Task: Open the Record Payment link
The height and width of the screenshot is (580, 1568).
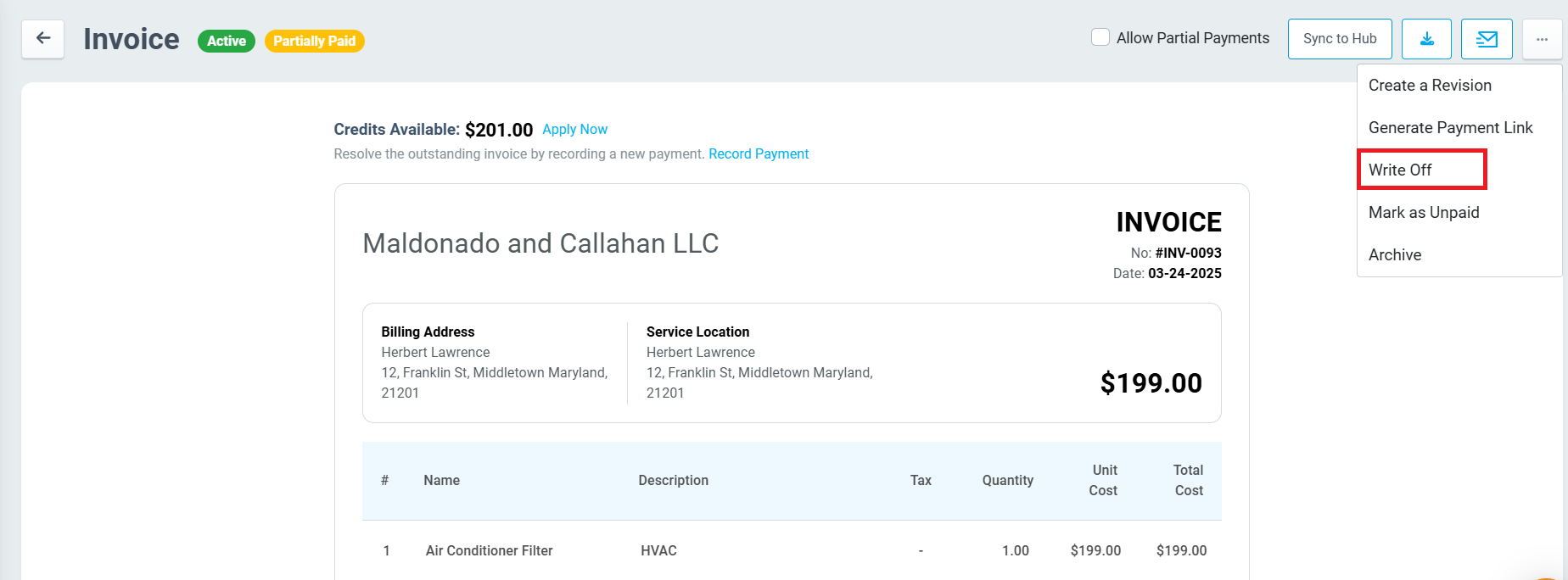Action: [759, 154]
